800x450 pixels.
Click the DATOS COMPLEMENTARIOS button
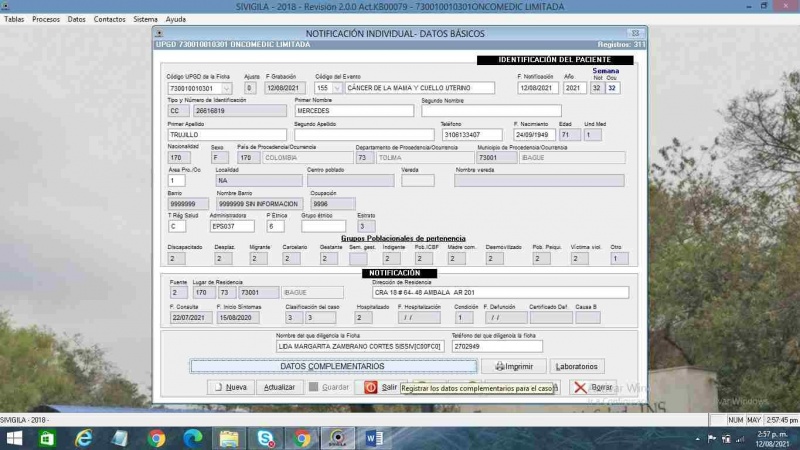point(334,366)
